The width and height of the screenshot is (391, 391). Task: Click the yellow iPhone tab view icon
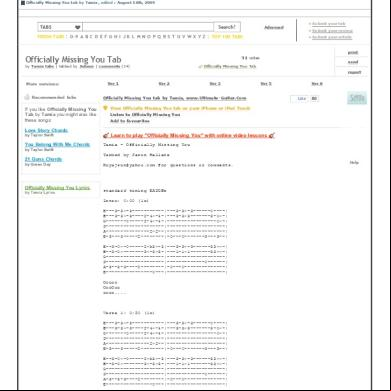(105, 108)
